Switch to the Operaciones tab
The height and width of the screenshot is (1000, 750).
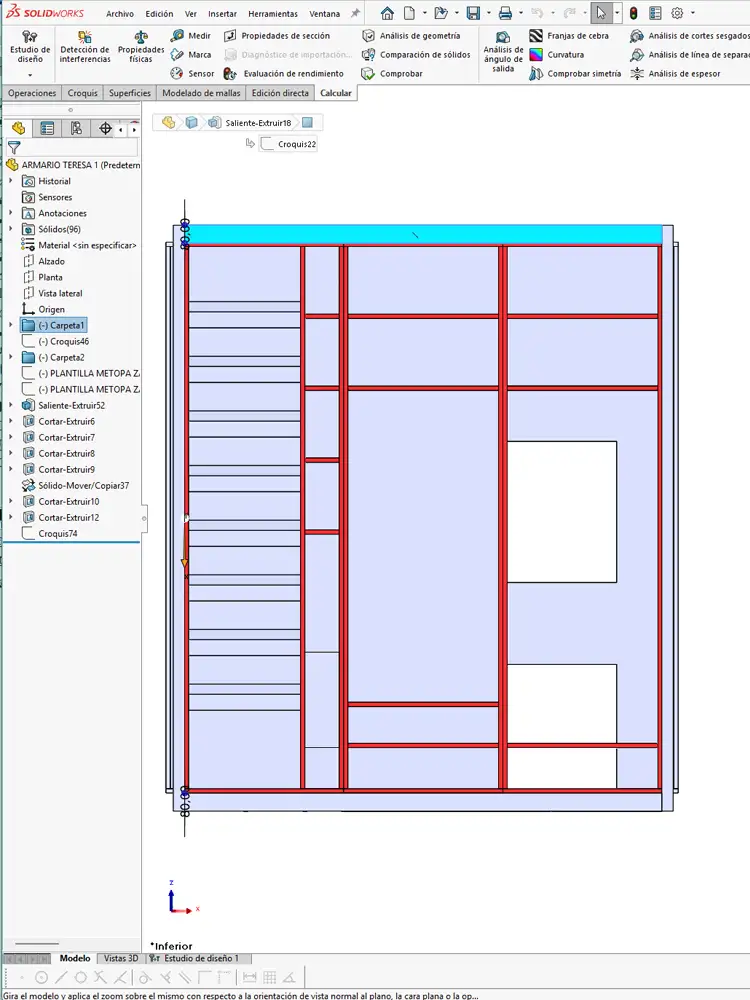(32, 93)
